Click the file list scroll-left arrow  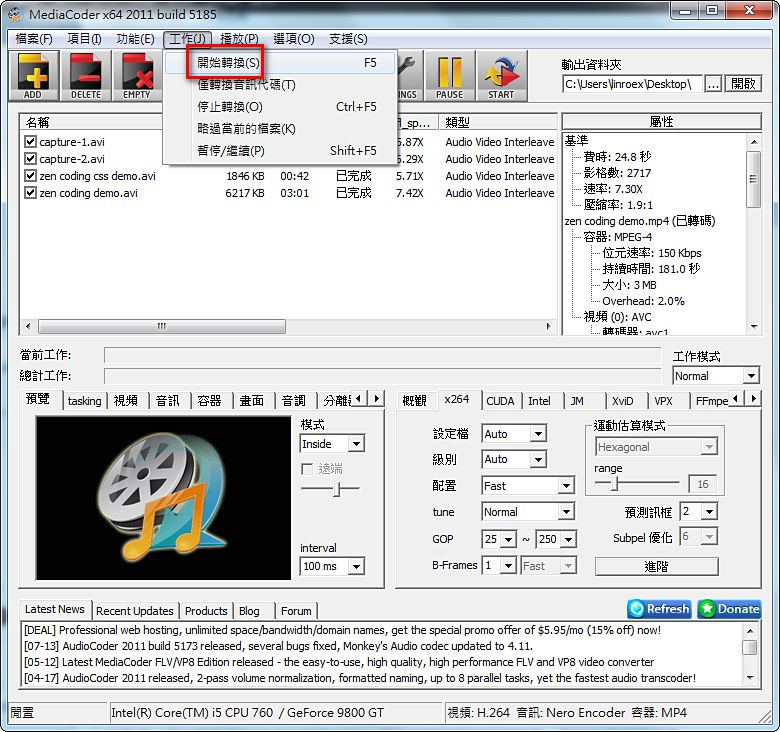point(28,326)
